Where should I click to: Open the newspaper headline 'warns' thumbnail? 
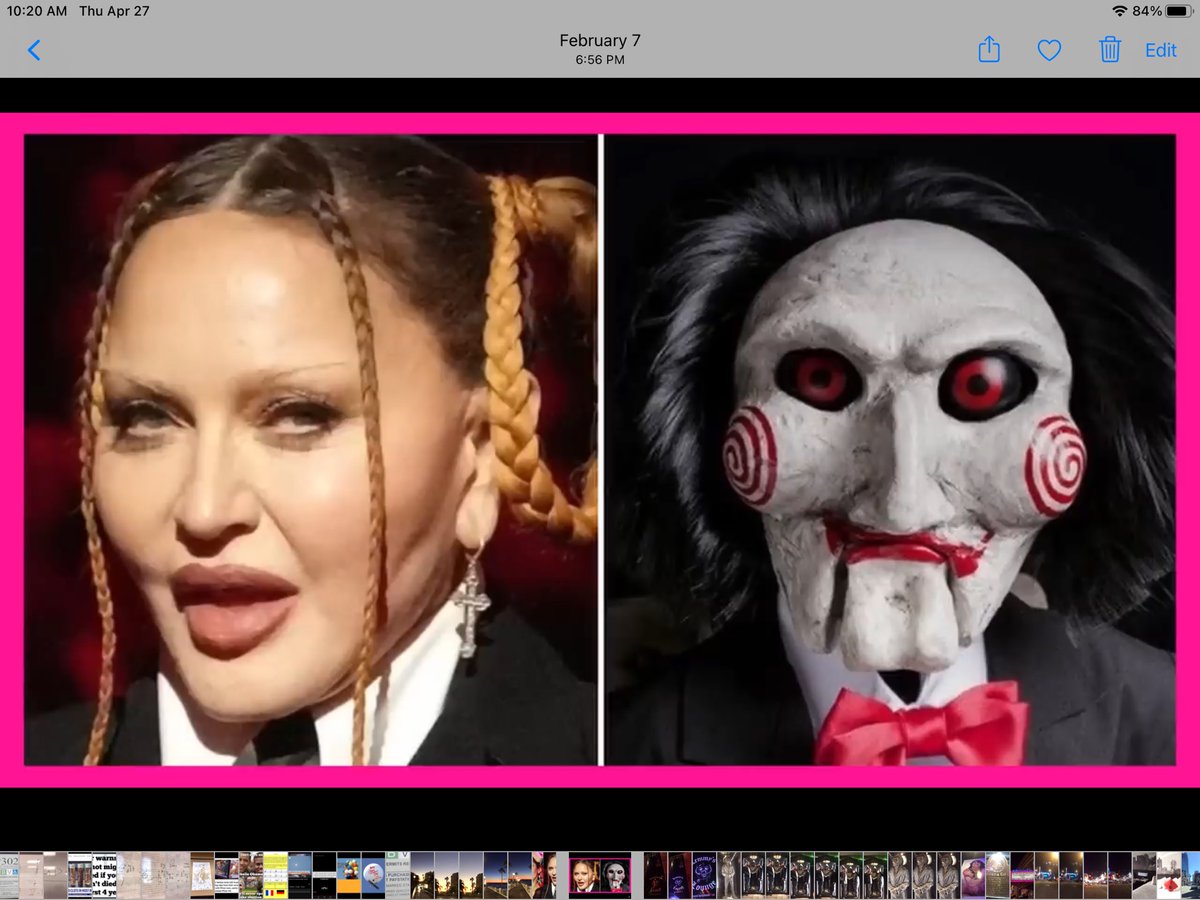(104, 875)
